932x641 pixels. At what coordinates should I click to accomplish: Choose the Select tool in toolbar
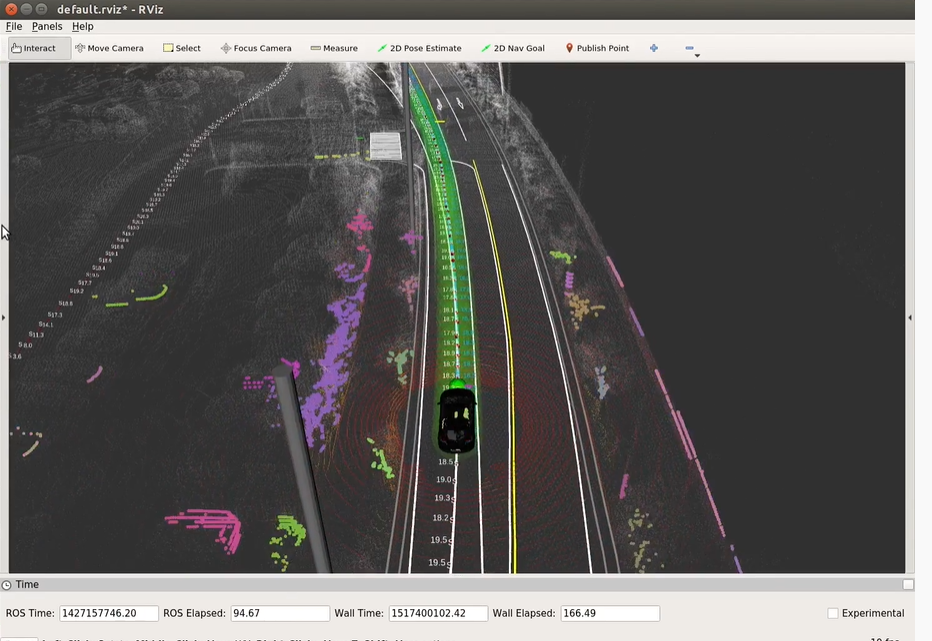coord(182,48)
